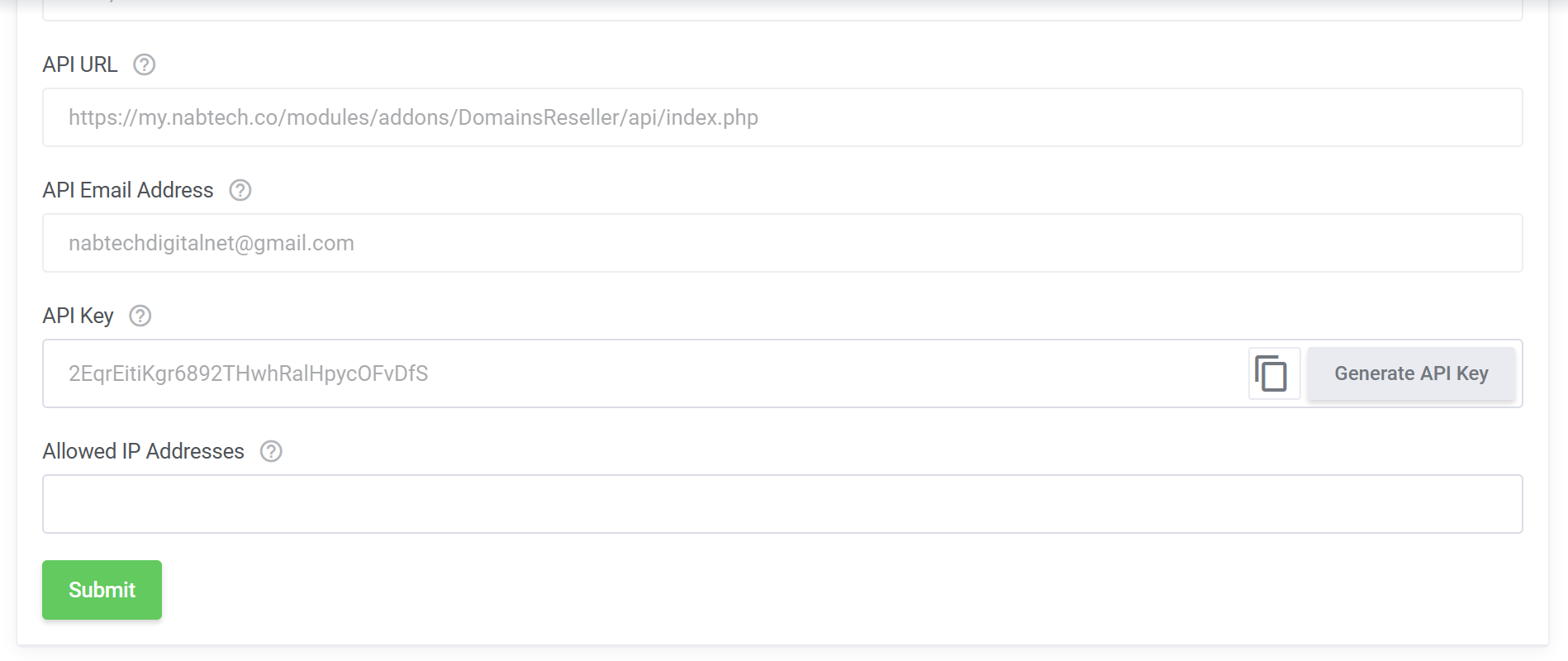Screen dimensions: 1568x661
Task: Click the "API Key" label text
Action: click(x=78, y=316)
